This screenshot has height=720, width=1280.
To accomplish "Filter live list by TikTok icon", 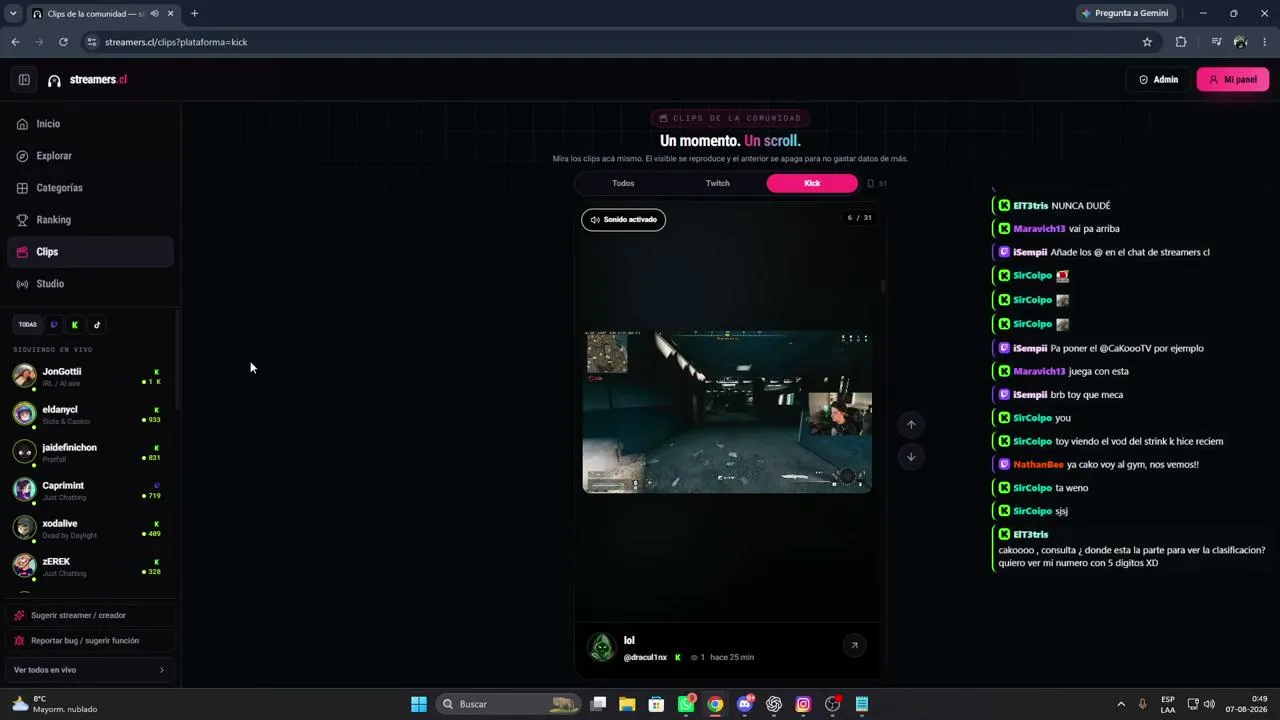I will 97,325.
